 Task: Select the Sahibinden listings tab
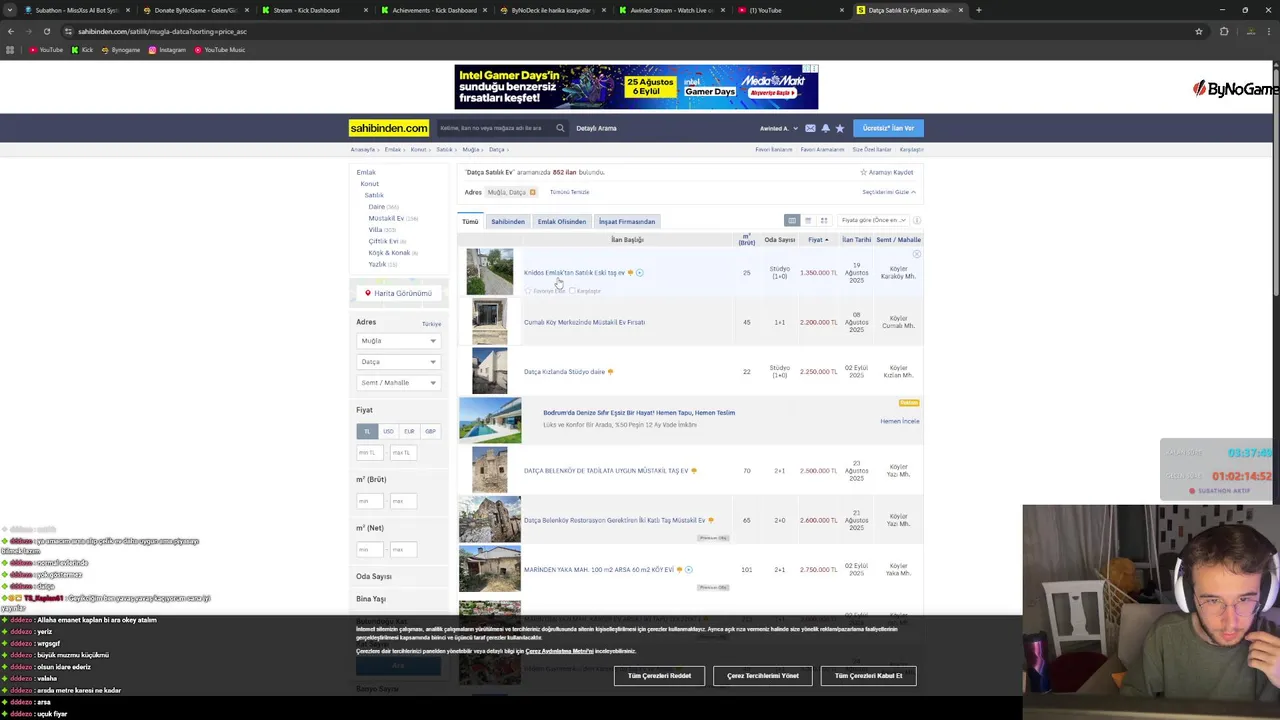[507, 221]
